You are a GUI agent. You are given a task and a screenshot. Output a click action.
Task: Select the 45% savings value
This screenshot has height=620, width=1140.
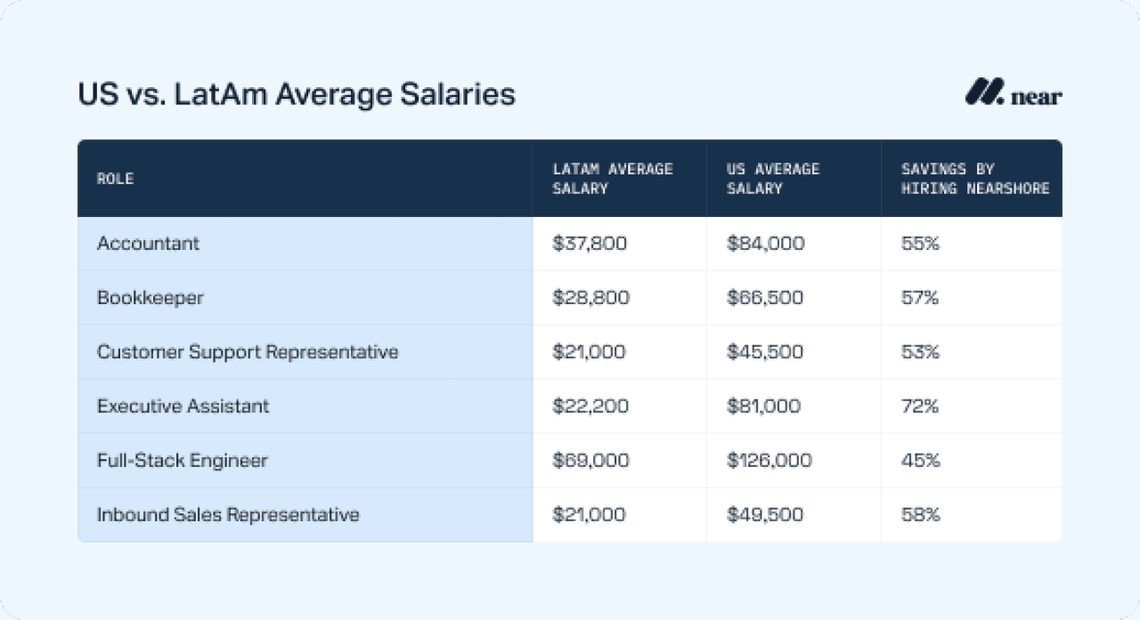920,460
